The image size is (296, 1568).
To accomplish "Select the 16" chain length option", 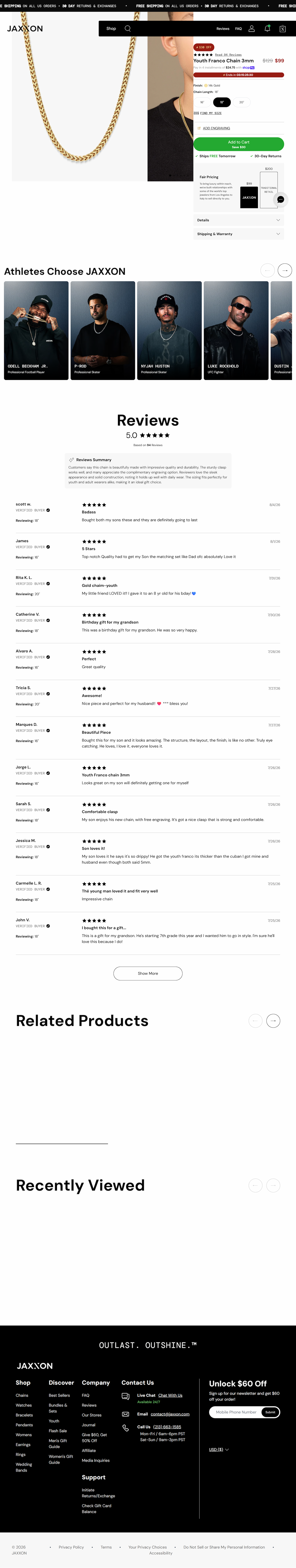I will pyautogui.click(x=202, y=102).
